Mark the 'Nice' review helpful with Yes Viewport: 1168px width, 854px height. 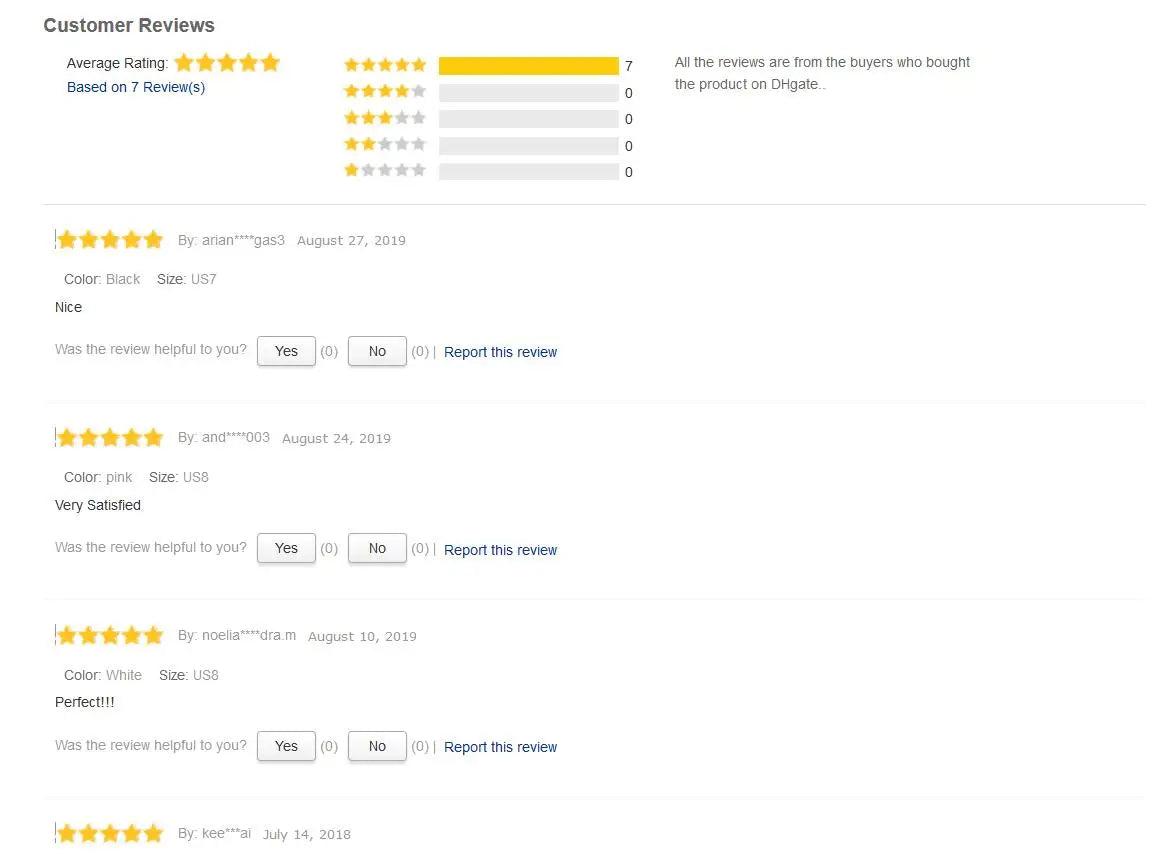(x=286, y=351)
